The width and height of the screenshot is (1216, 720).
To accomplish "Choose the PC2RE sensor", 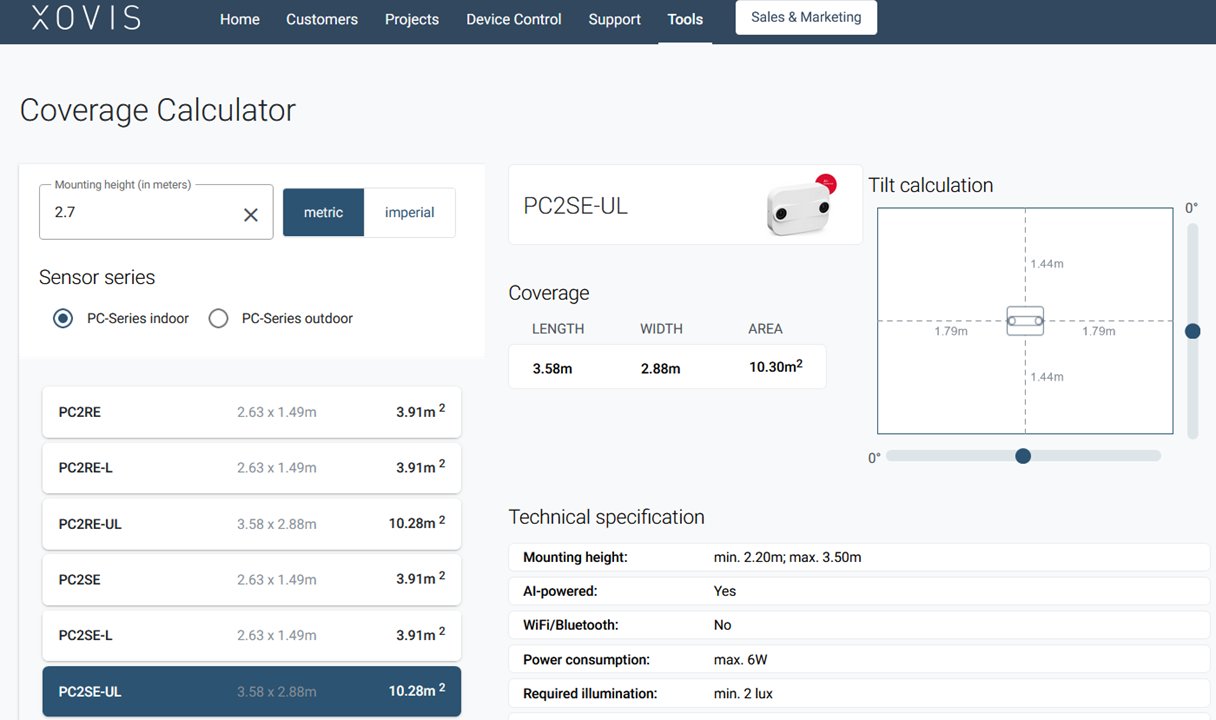I will click(x=252, y=412).
